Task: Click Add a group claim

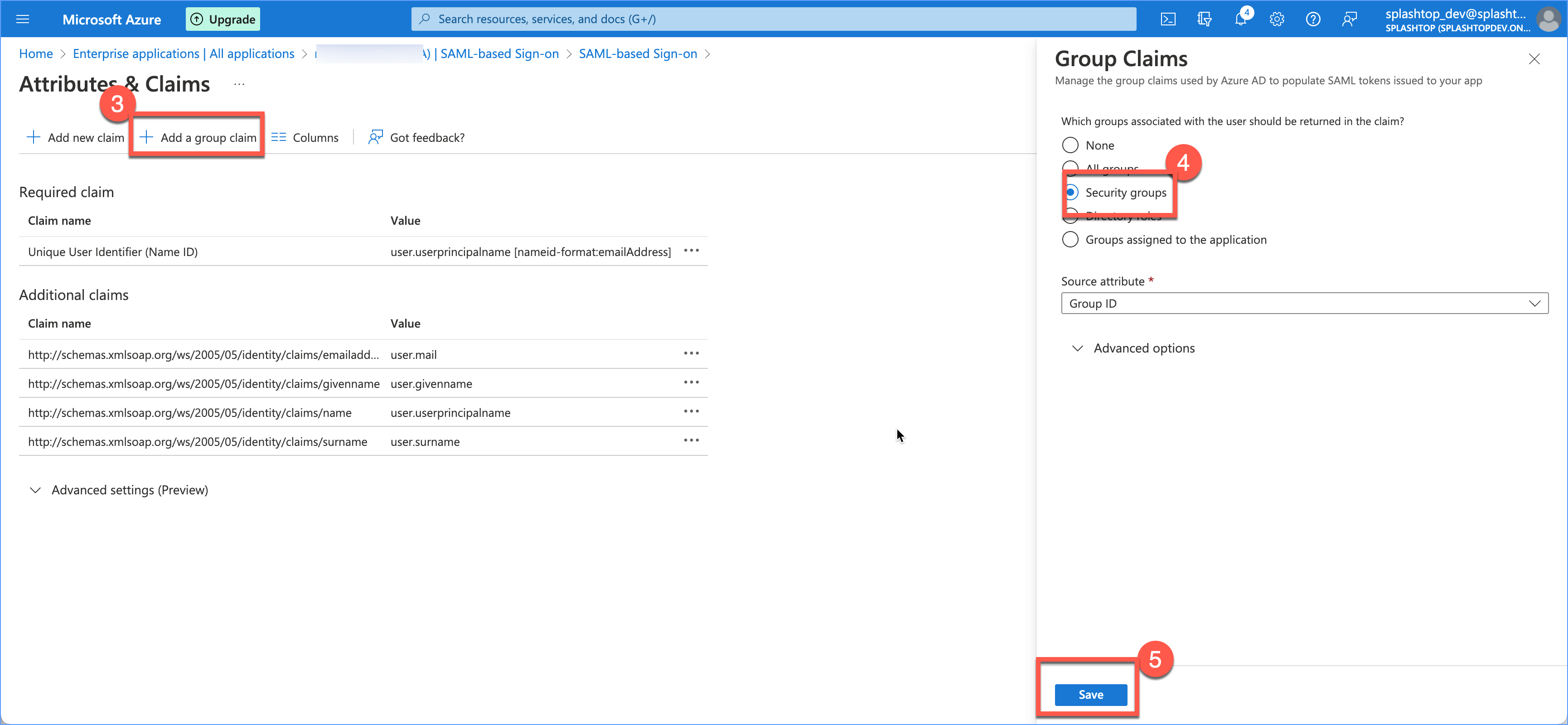Action: [x=198, y=138]
